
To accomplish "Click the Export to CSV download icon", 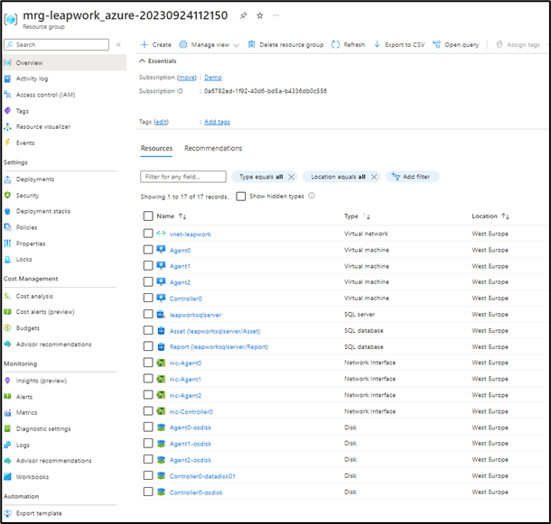I will pos(377,44).
